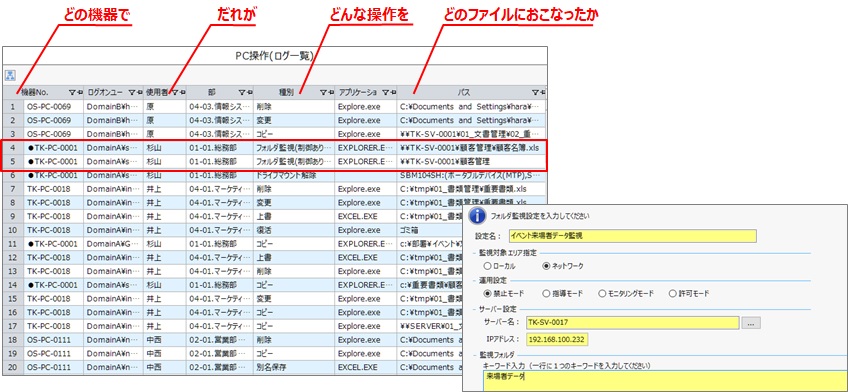Sort by the 部 column header
Viewport: 848px width, 392px height.
point(211,92)
